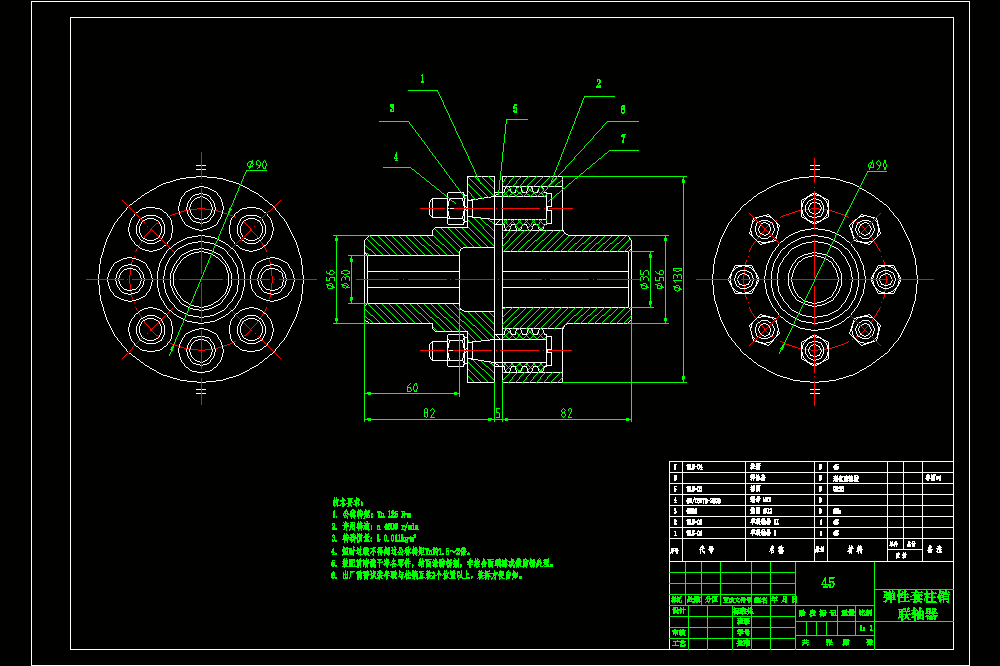Select balloon number 5 above section view

pyautogui.click(x=515, y=109)
